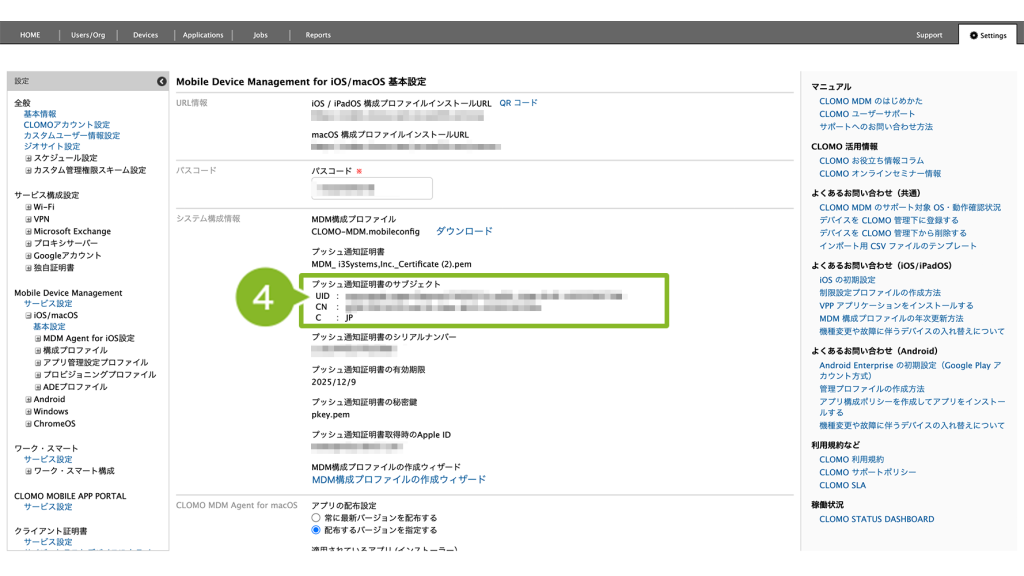Go to the Applications menu
This screenshot has width=1024, height=576.
203,35
